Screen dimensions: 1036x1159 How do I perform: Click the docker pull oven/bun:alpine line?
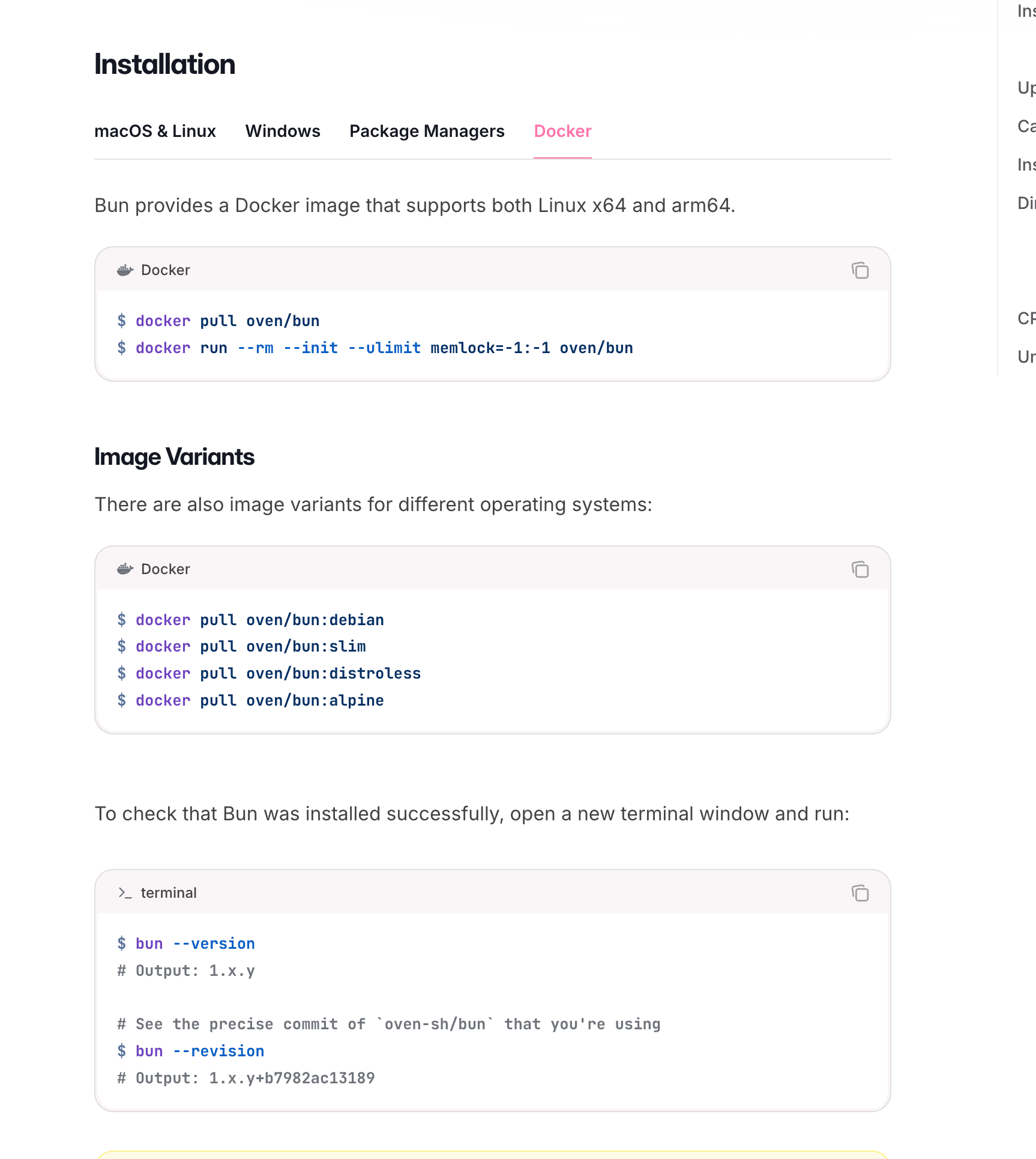tap(259, 700)
